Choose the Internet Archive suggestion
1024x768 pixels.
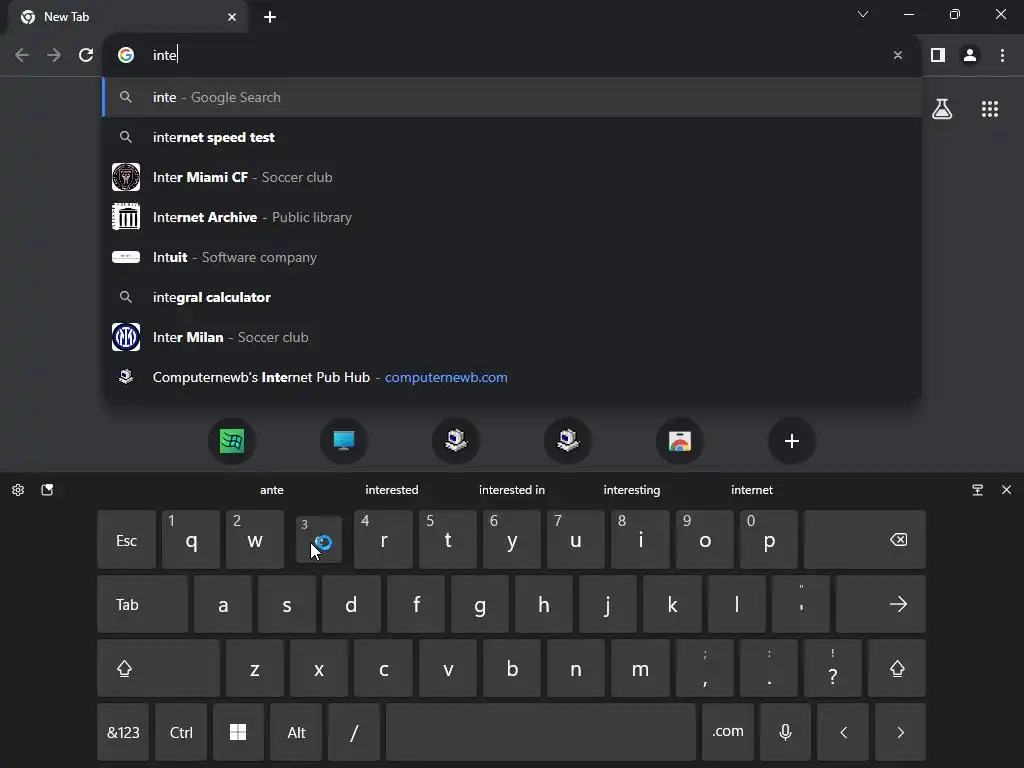[x=512, y=217]
